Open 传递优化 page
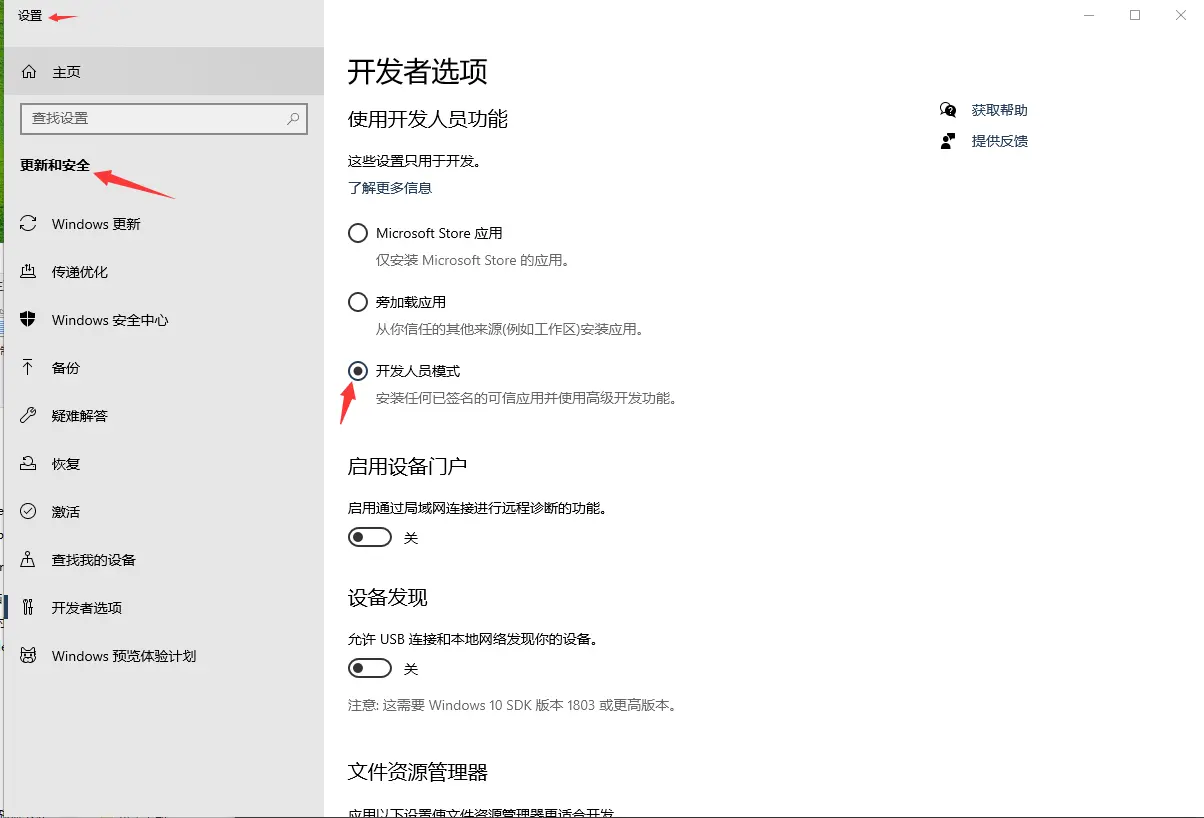The height and width of the screenshot is (818, 1204). pos(164,272)
